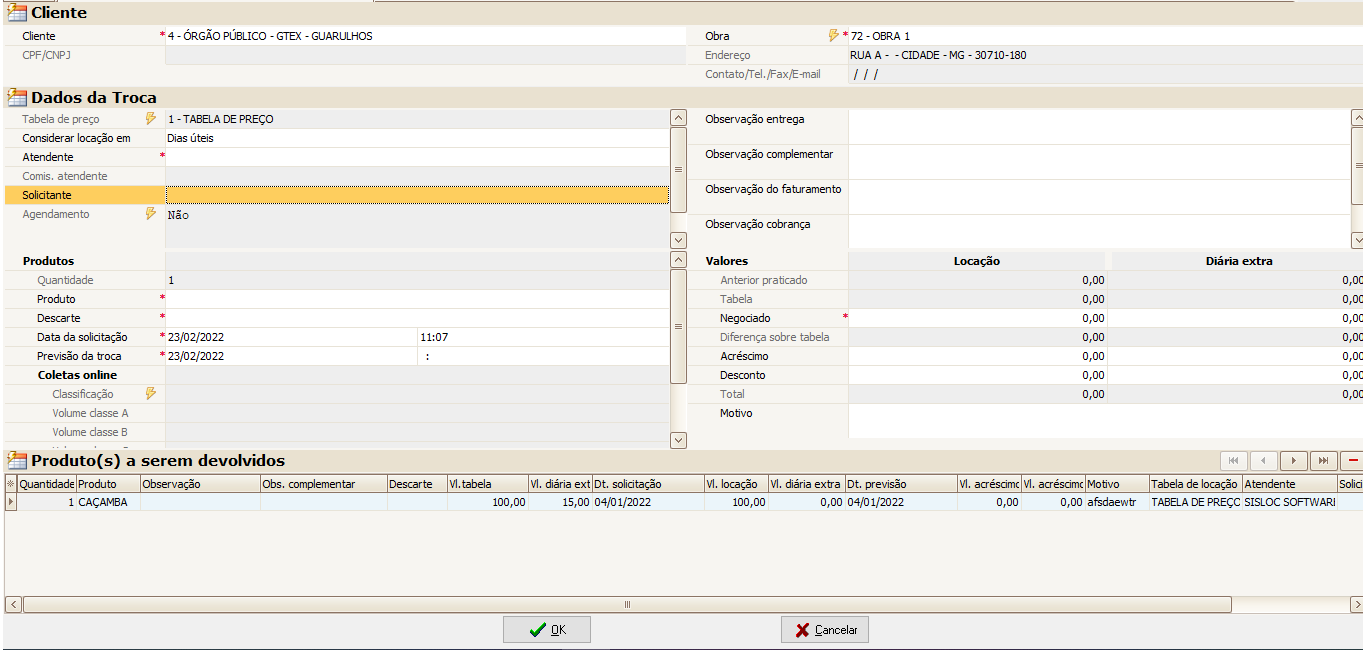Focus the Obra field with 72 - OBRA 1
The height and width of the screenshot is (650, 1363).
point(1106,36)
